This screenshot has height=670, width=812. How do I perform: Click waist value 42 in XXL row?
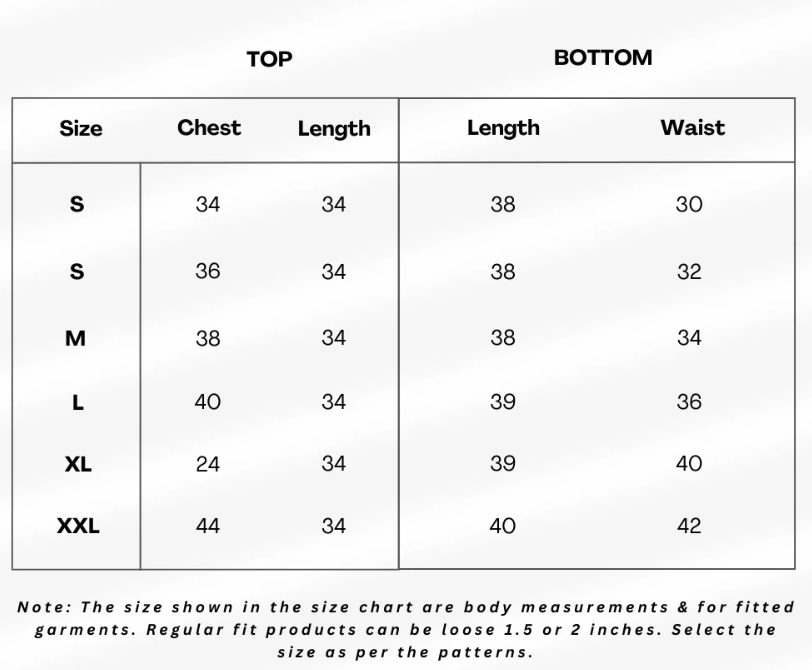[x=689, y=526]
